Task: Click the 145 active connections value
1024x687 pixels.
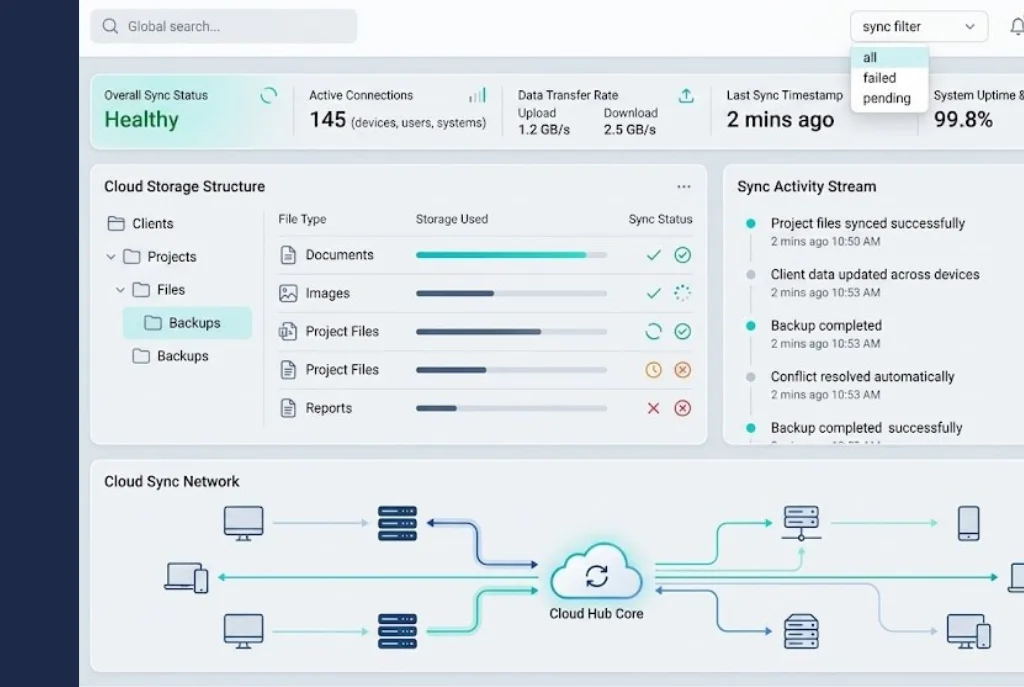Action: click(328, 120)
